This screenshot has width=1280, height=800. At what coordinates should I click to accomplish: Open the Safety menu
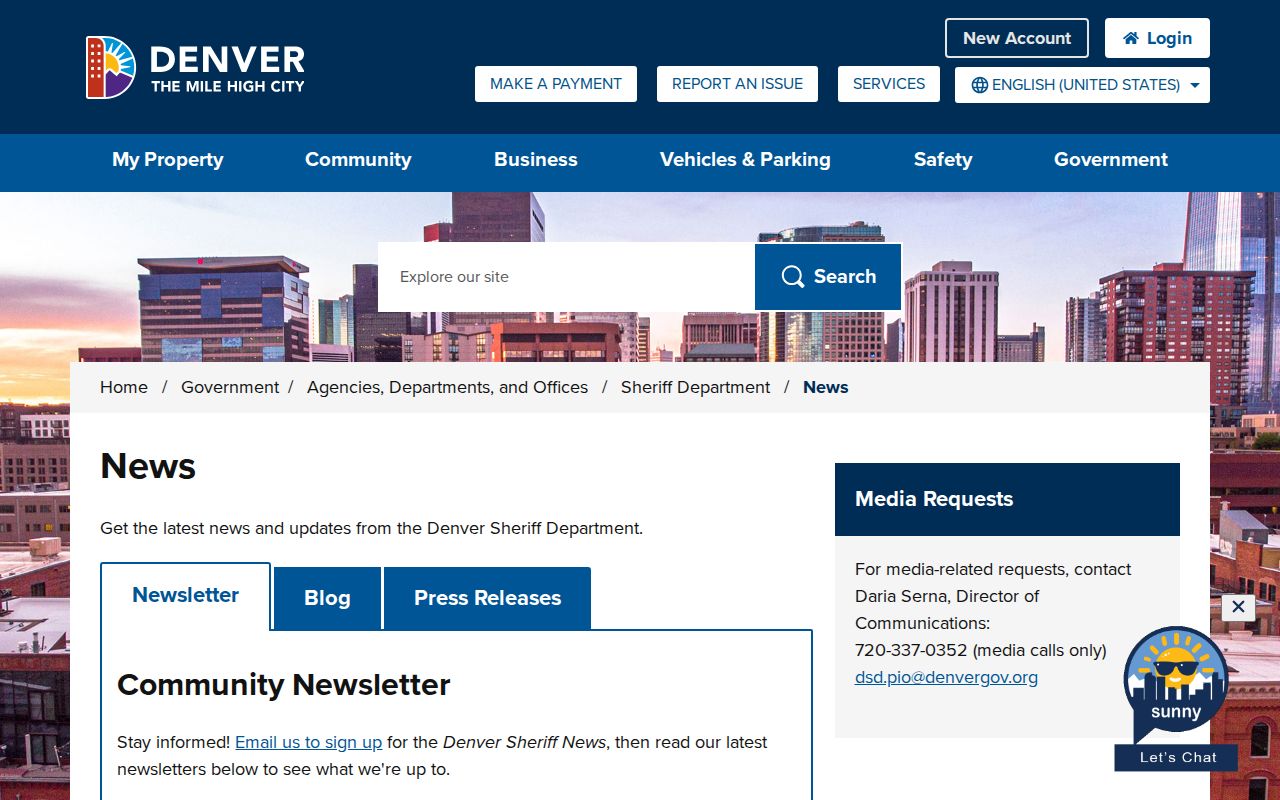pos(943,160)
